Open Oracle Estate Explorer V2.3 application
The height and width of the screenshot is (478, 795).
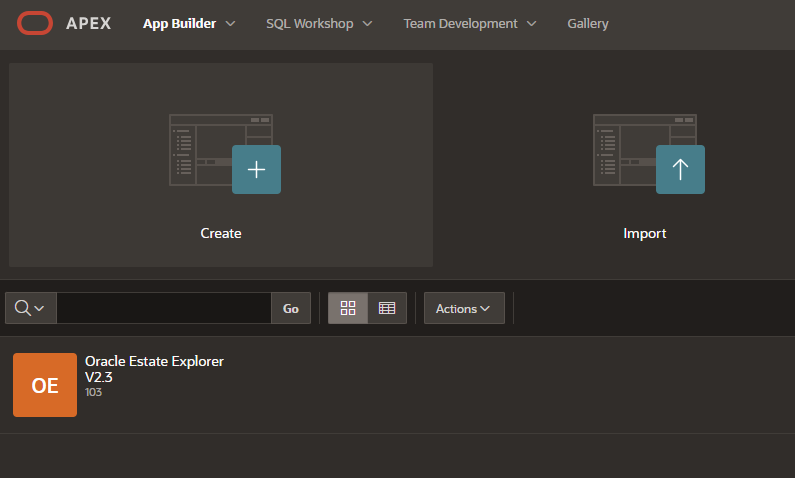(154, 369)
